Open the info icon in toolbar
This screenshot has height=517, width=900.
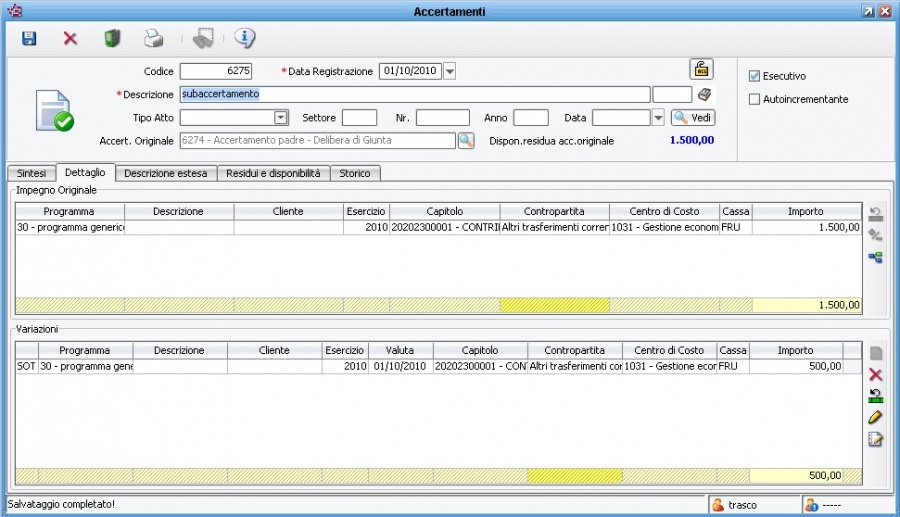244,38
